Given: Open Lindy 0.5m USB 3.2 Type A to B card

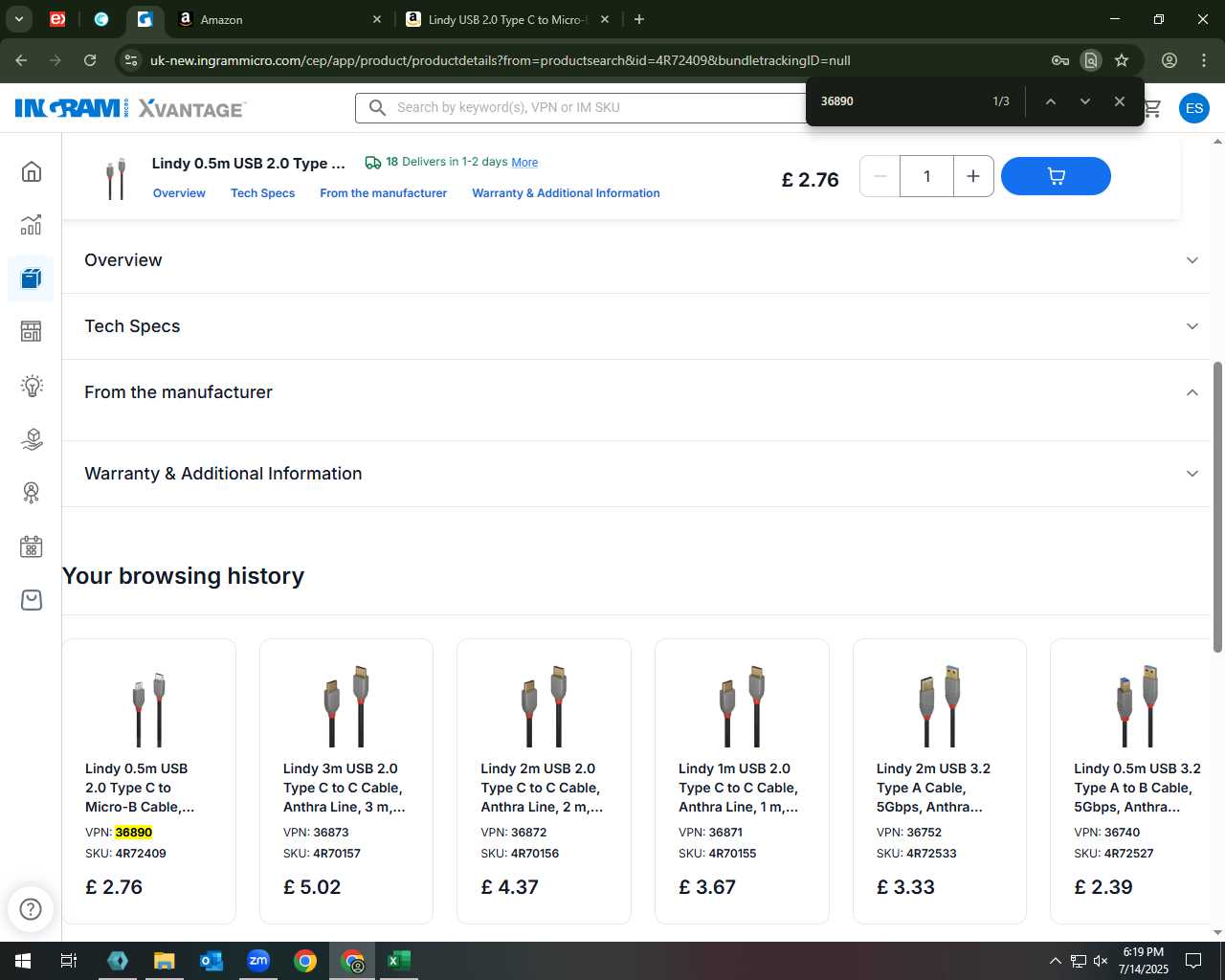Looking at the screenshot, I should pyautogui.click(x=1131, y=781).
